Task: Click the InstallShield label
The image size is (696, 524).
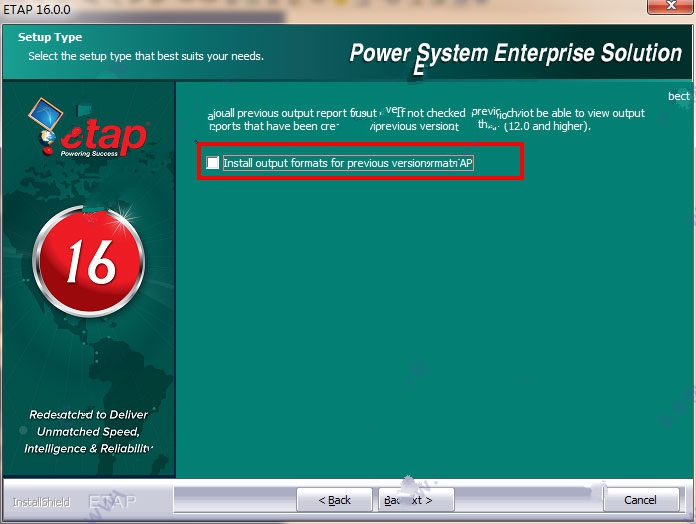Action: click(x=41, y=502)
